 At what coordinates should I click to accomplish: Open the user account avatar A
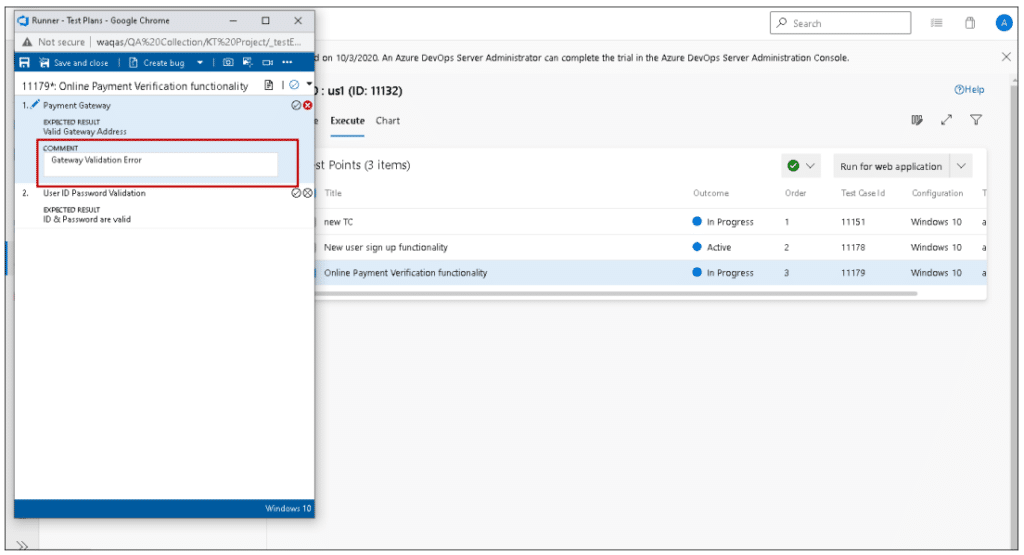pos(1004,23)
